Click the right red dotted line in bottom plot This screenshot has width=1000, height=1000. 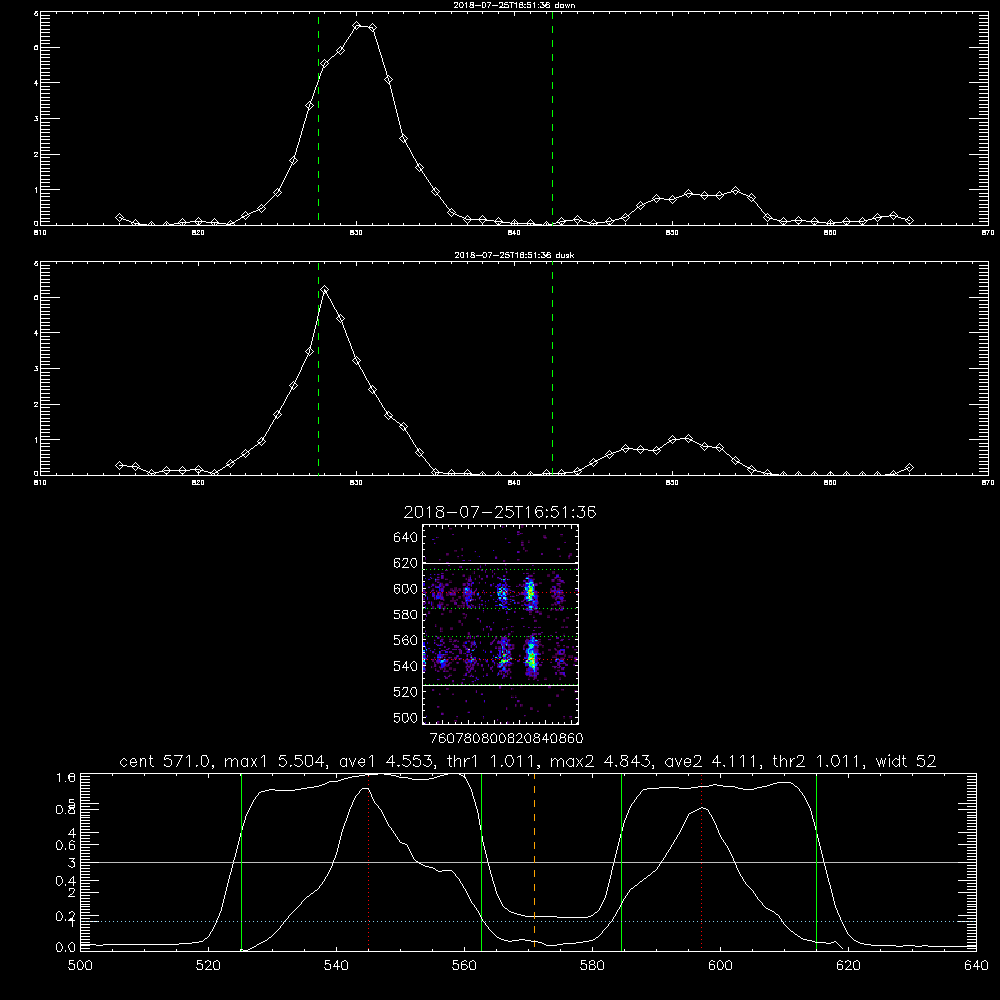coord(702,861)
